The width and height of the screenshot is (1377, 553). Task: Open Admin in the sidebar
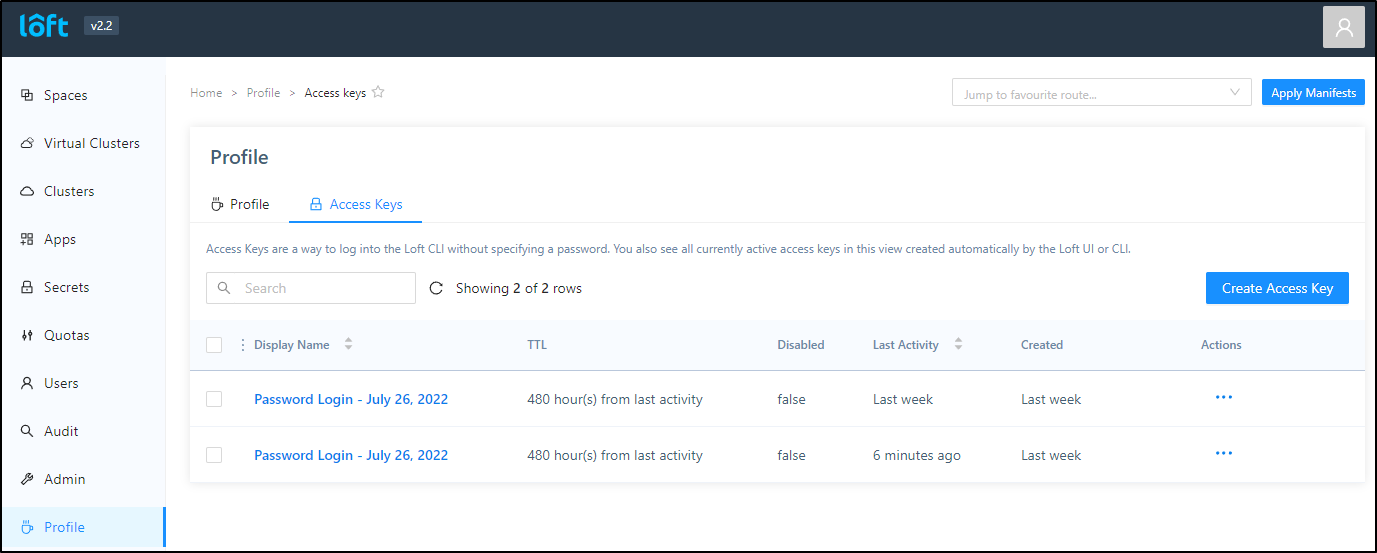point(83,479)
